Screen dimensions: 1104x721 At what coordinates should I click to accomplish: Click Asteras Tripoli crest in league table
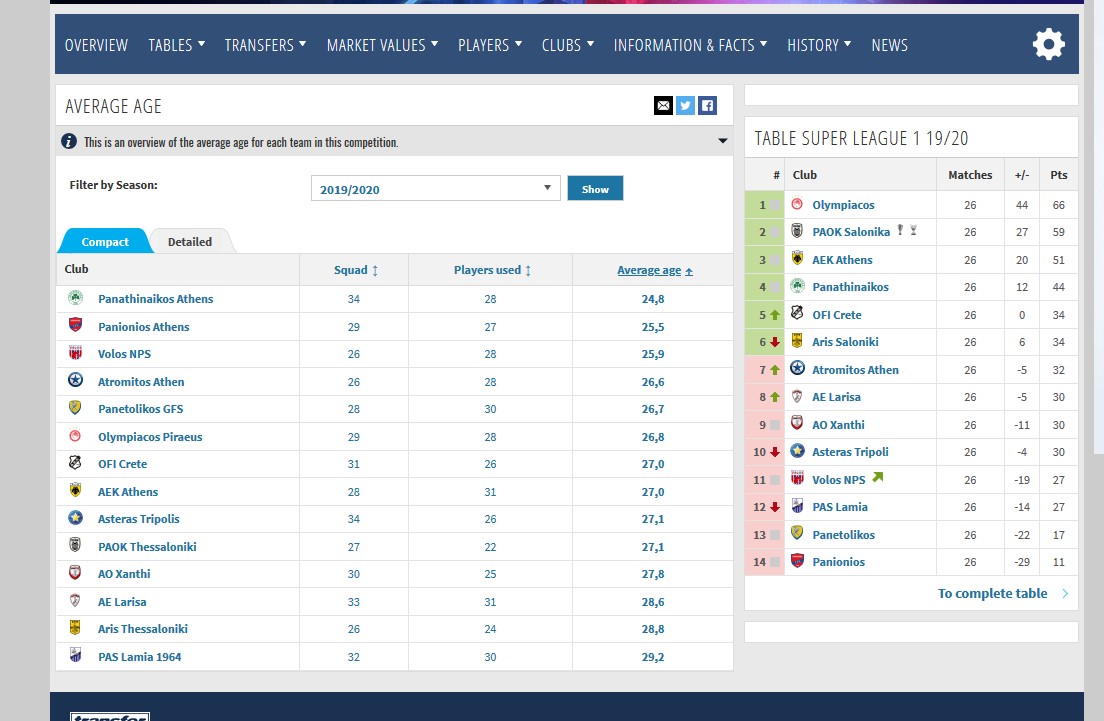pos(797,451)
